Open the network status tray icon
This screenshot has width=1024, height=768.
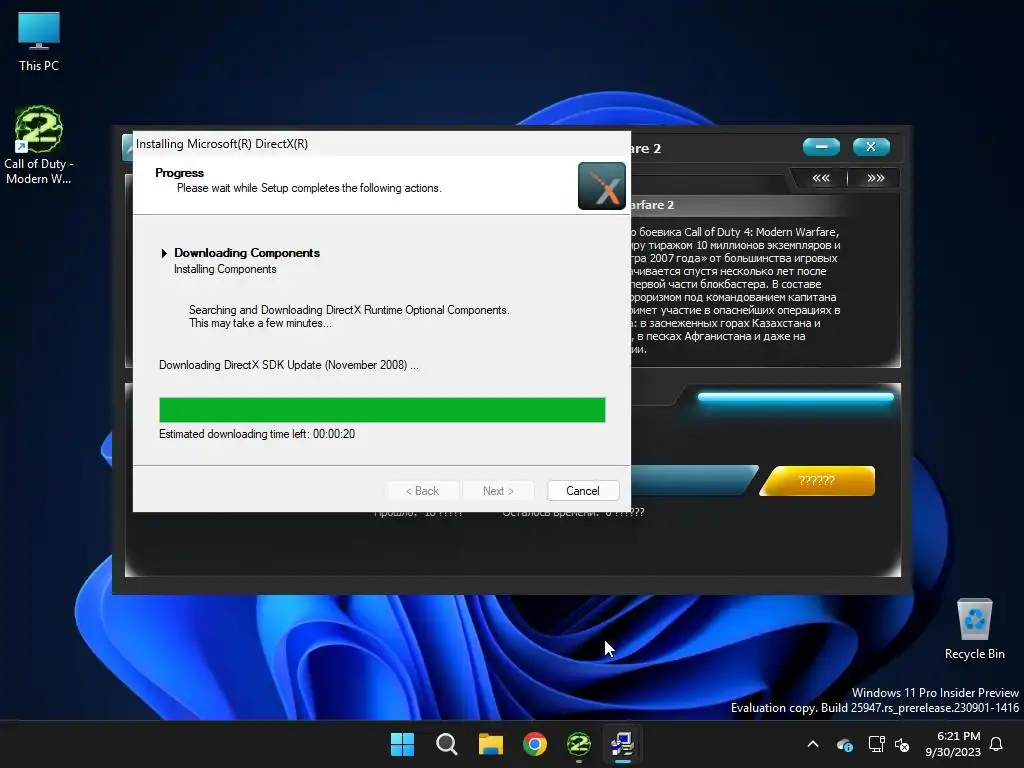[876, 744]
